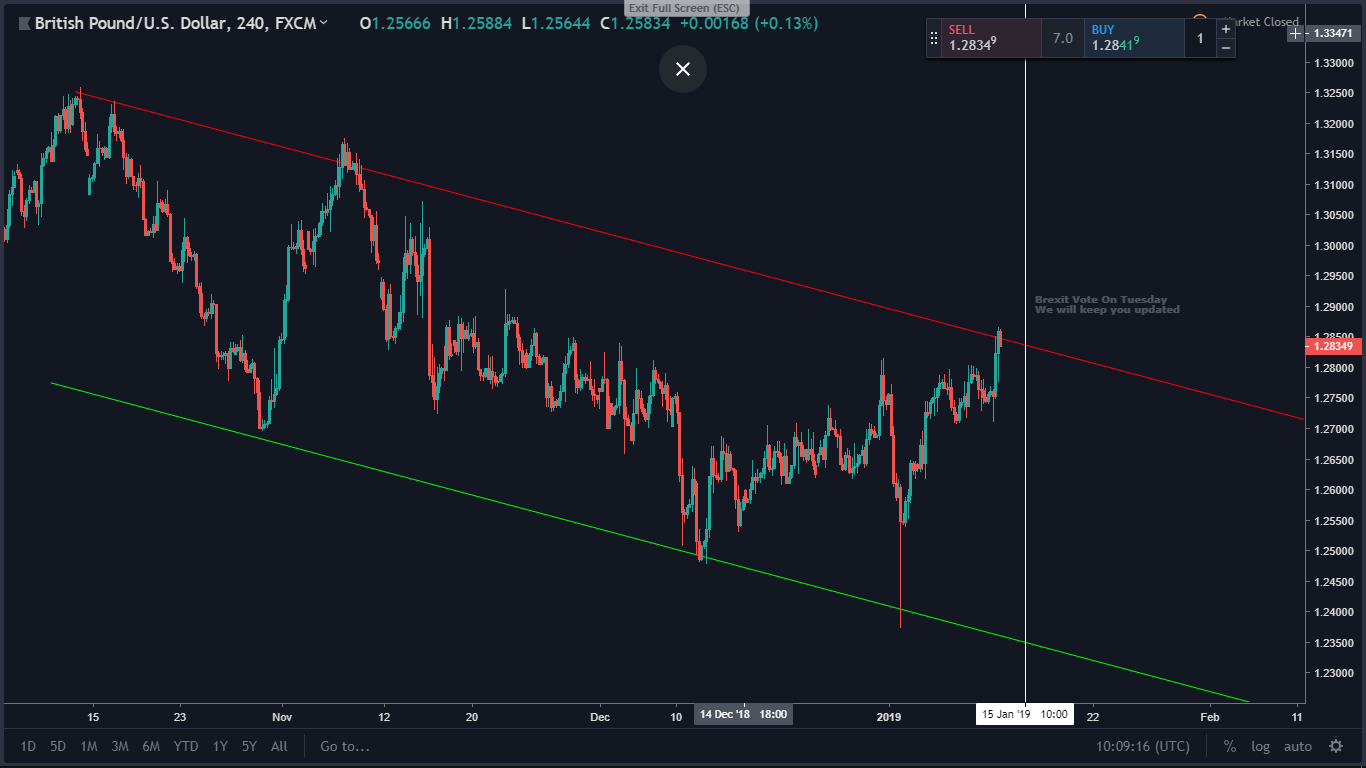
Task: Open chart settings gear icon
Action: coord(1335,746)
